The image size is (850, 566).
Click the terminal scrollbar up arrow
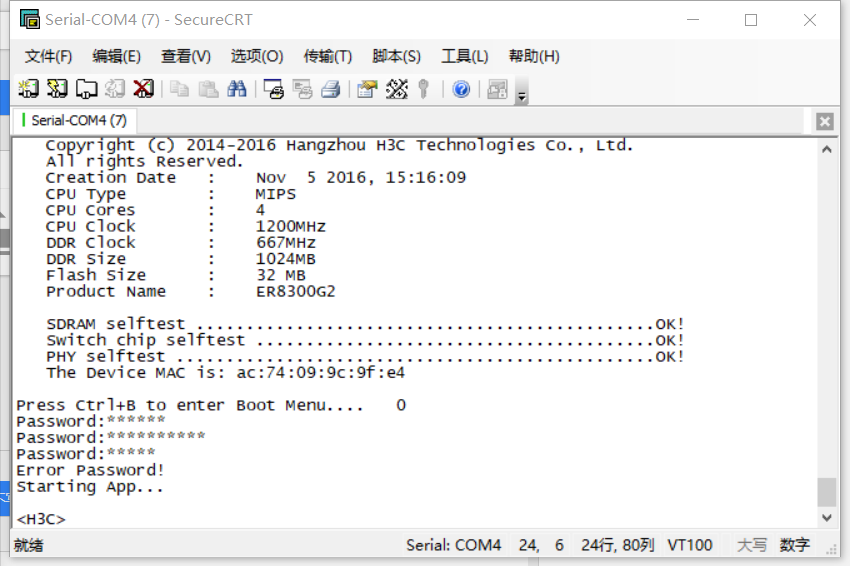[x=827, y=149]
